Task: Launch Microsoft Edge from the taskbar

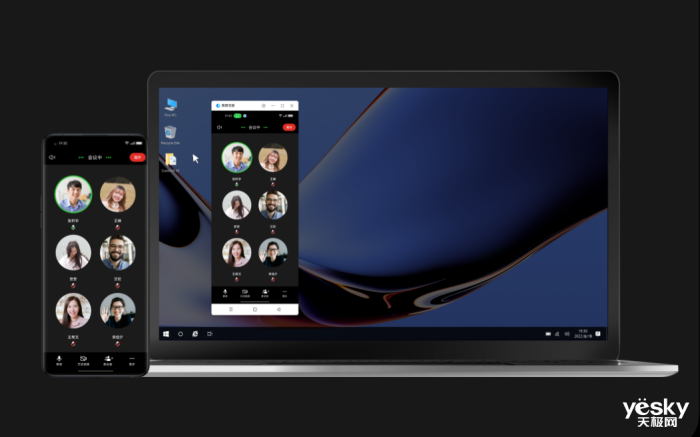Action: click(x=195, y=333)
